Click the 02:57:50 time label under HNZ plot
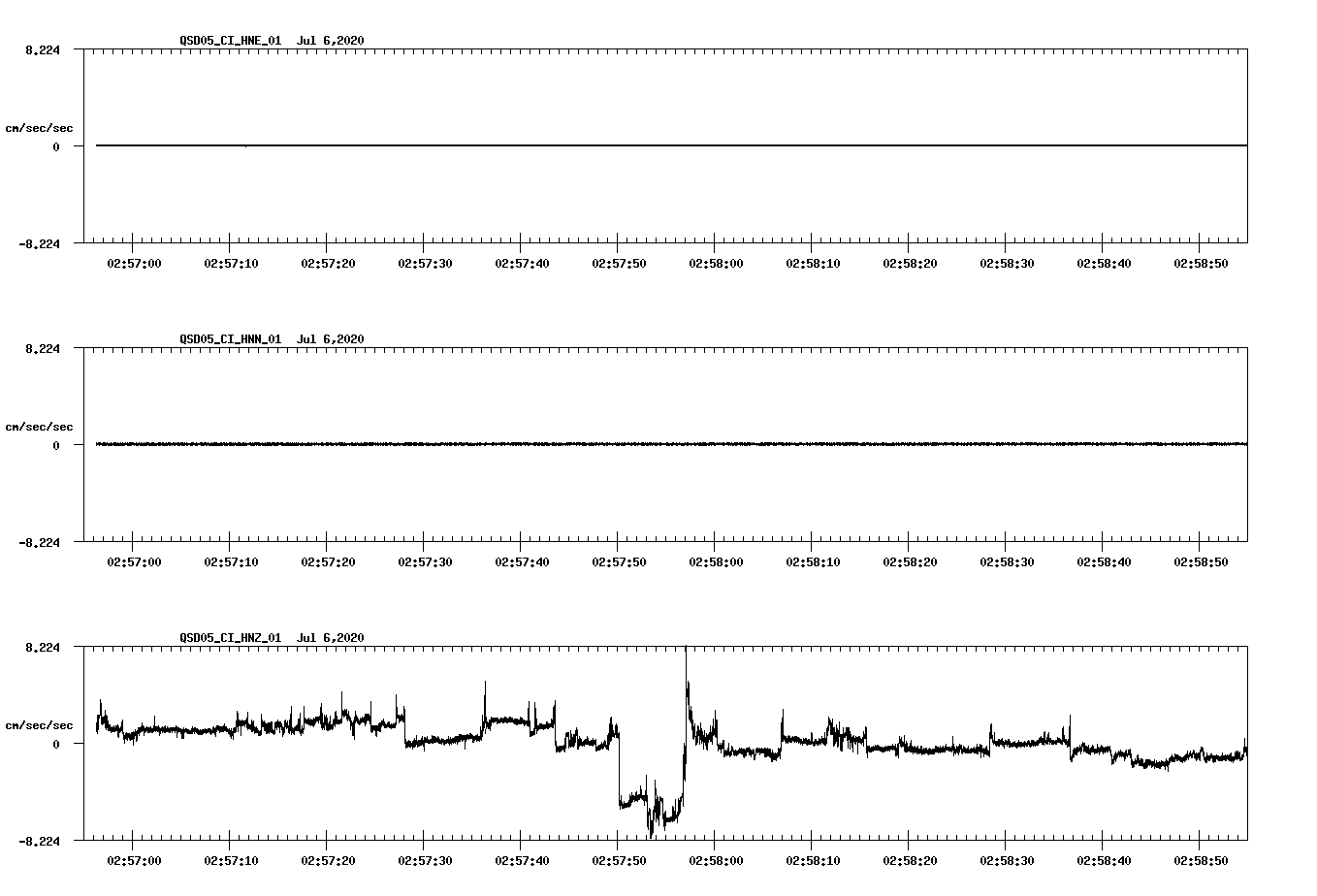The width and height of the screenshot is (1317, 896). (619, 860)
